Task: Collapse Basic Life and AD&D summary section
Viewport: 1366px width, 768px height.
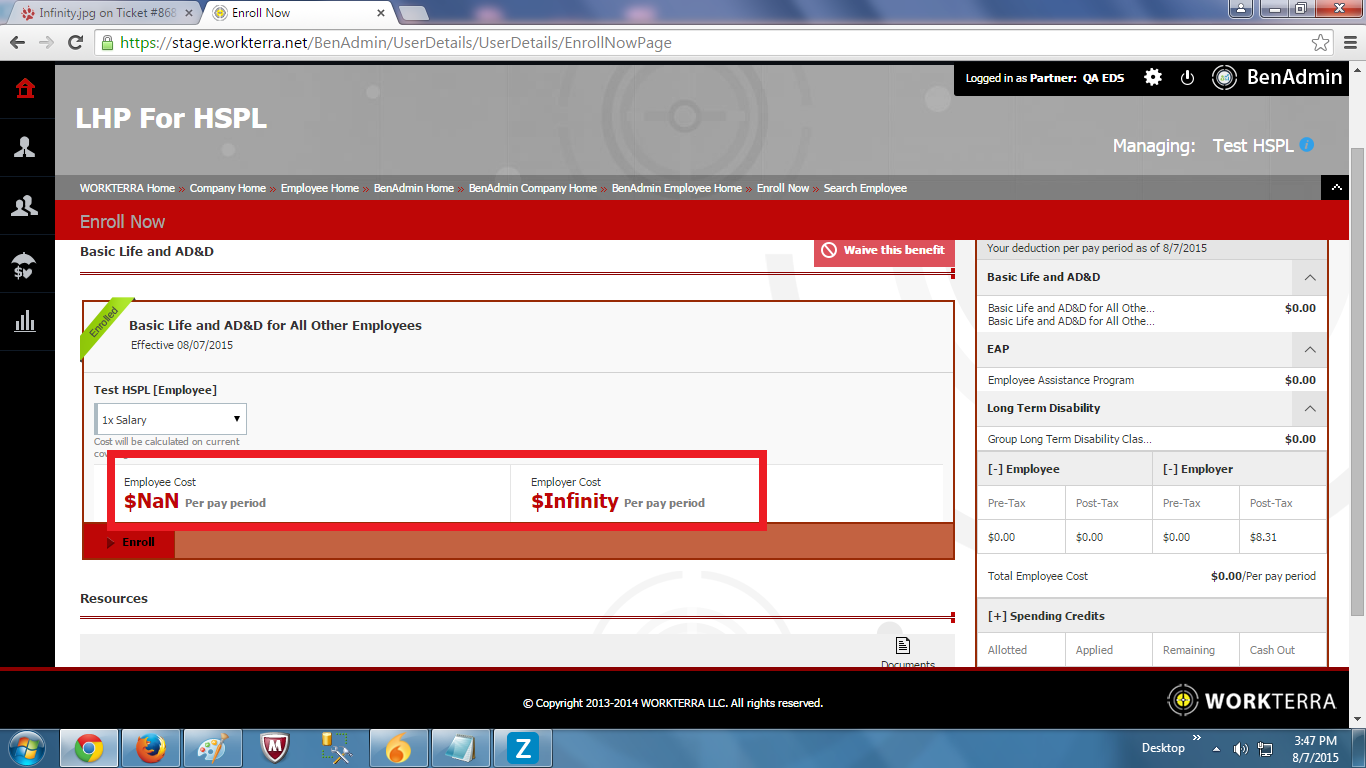Action: click(1309, 277)
